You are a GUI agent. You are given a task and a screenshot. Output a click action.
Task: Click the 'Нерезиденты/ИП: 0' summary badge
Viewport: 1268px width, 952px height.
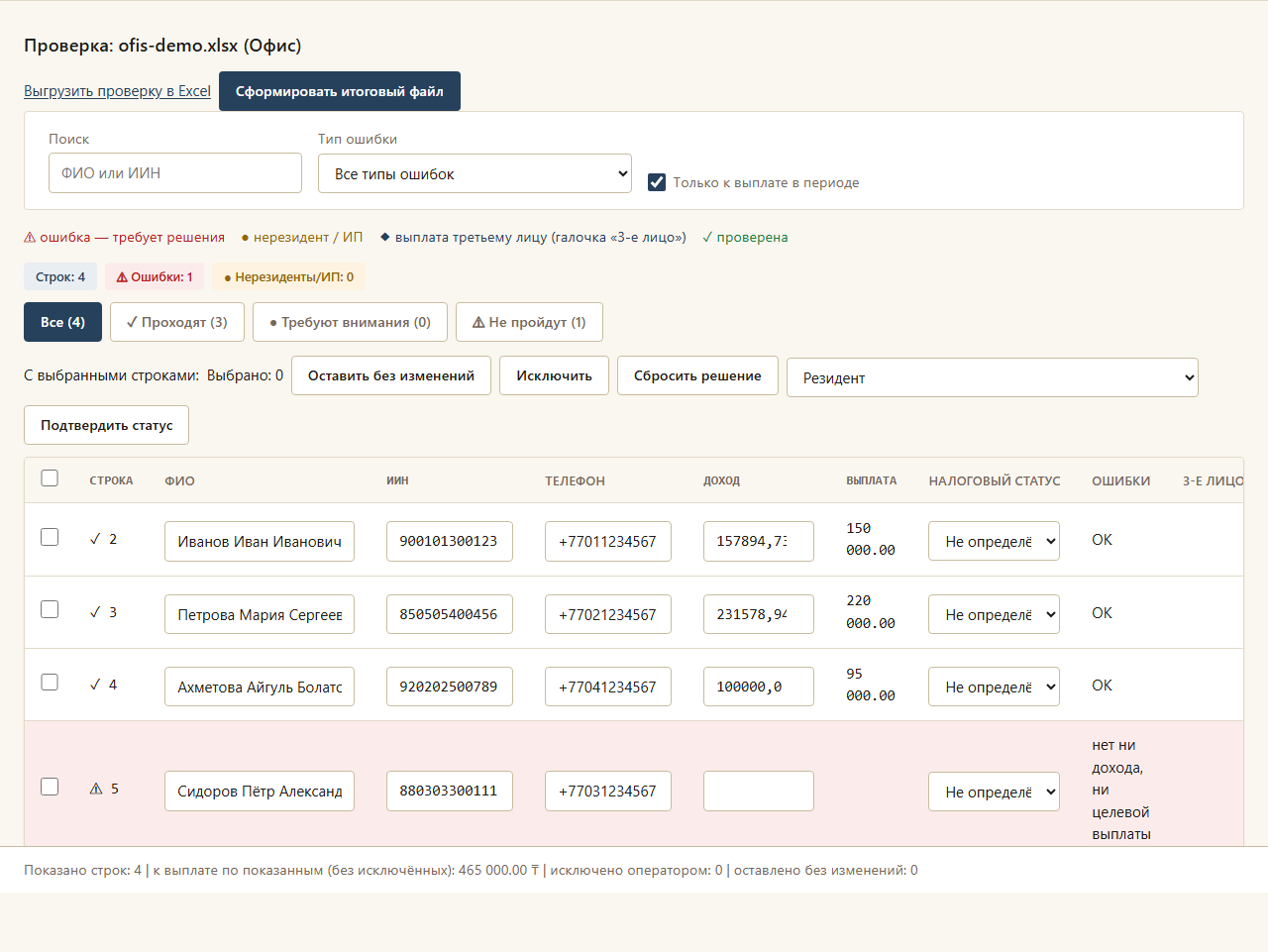[288, 276]
